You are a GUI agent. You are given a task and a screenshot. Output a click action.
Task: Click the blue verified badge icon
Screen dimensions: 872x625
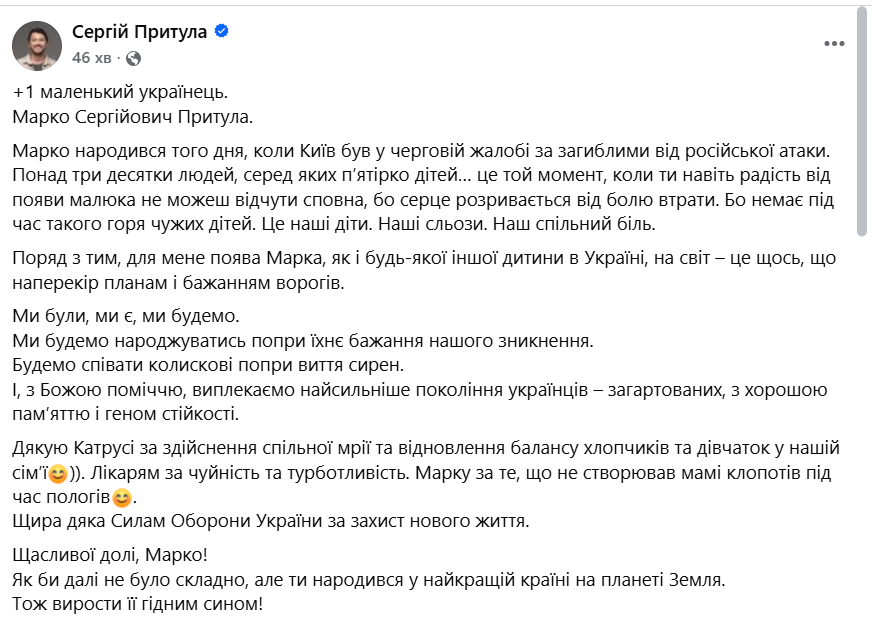point(222,32)
